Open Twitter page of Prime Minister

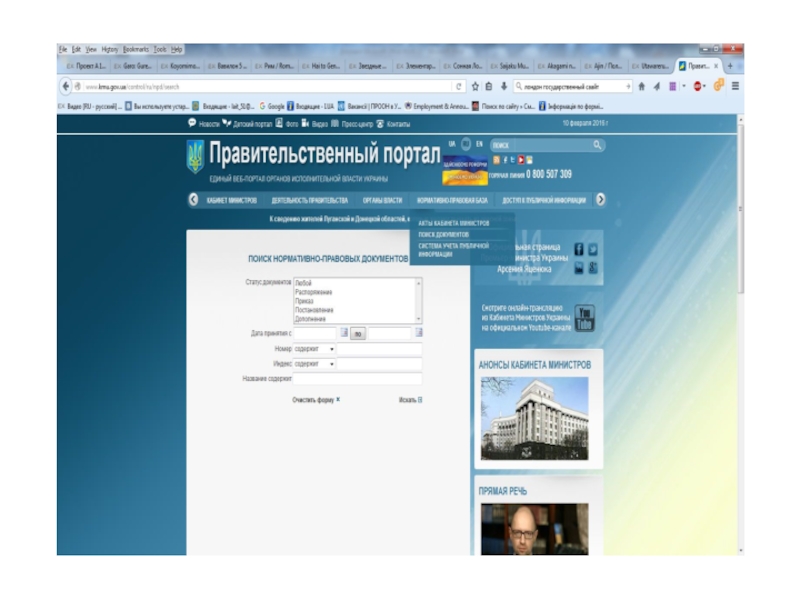(593, 249)
